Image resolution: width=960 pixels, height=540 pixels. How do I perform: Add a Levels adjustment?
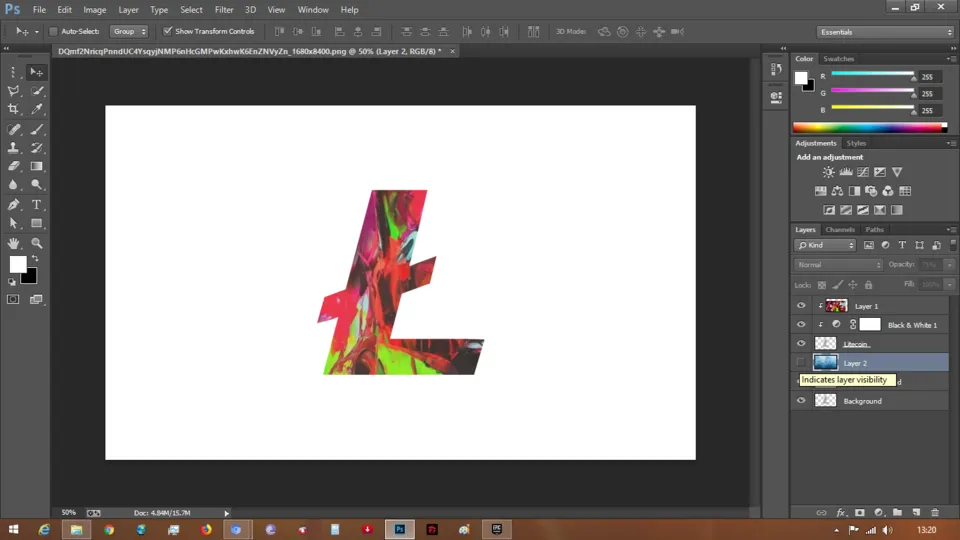coord(846,172)
